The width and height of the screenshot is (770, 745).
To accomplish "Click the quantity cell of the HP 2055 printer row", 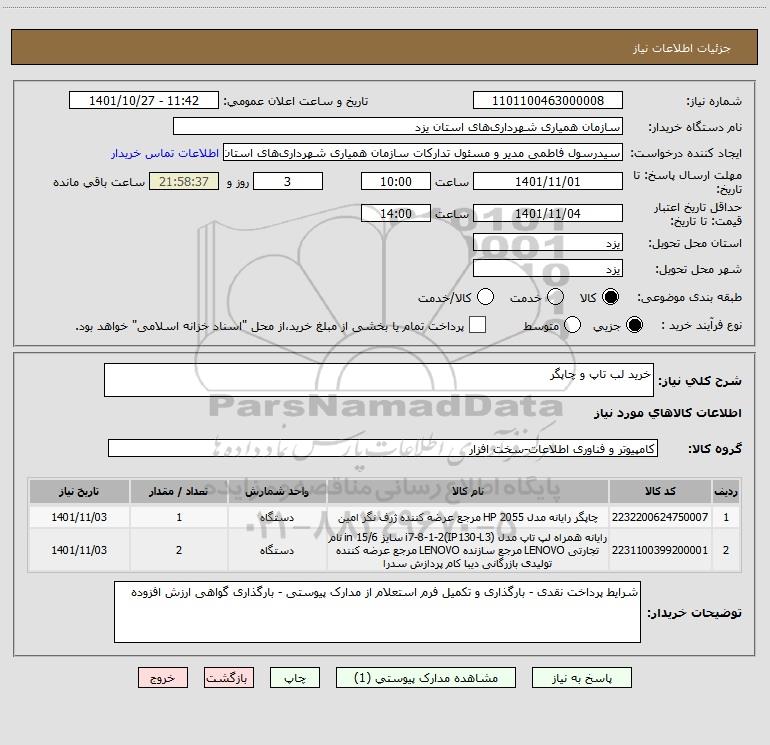I will tap(179, 517).
